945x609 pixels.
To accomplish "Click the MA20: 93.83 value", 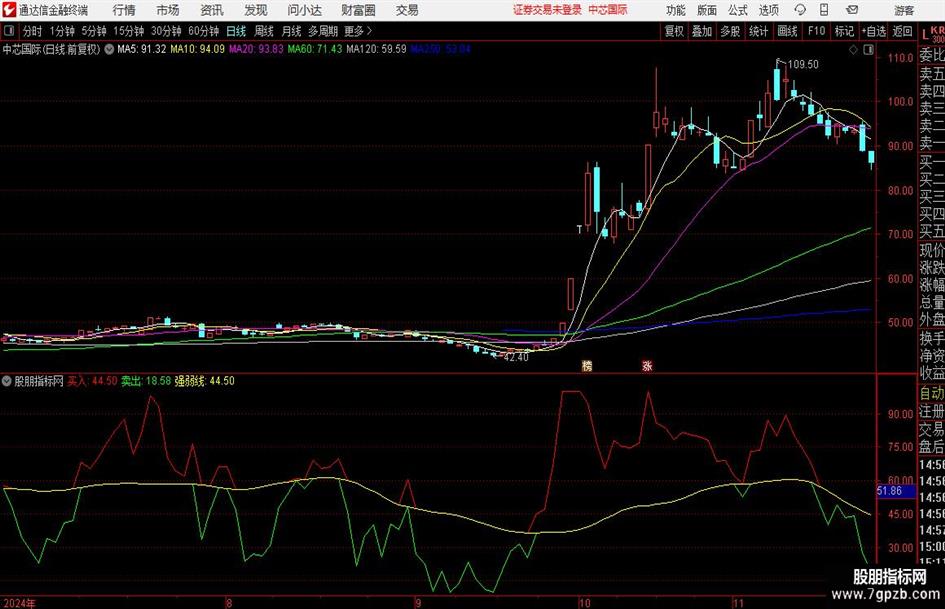I will [256, 49].
